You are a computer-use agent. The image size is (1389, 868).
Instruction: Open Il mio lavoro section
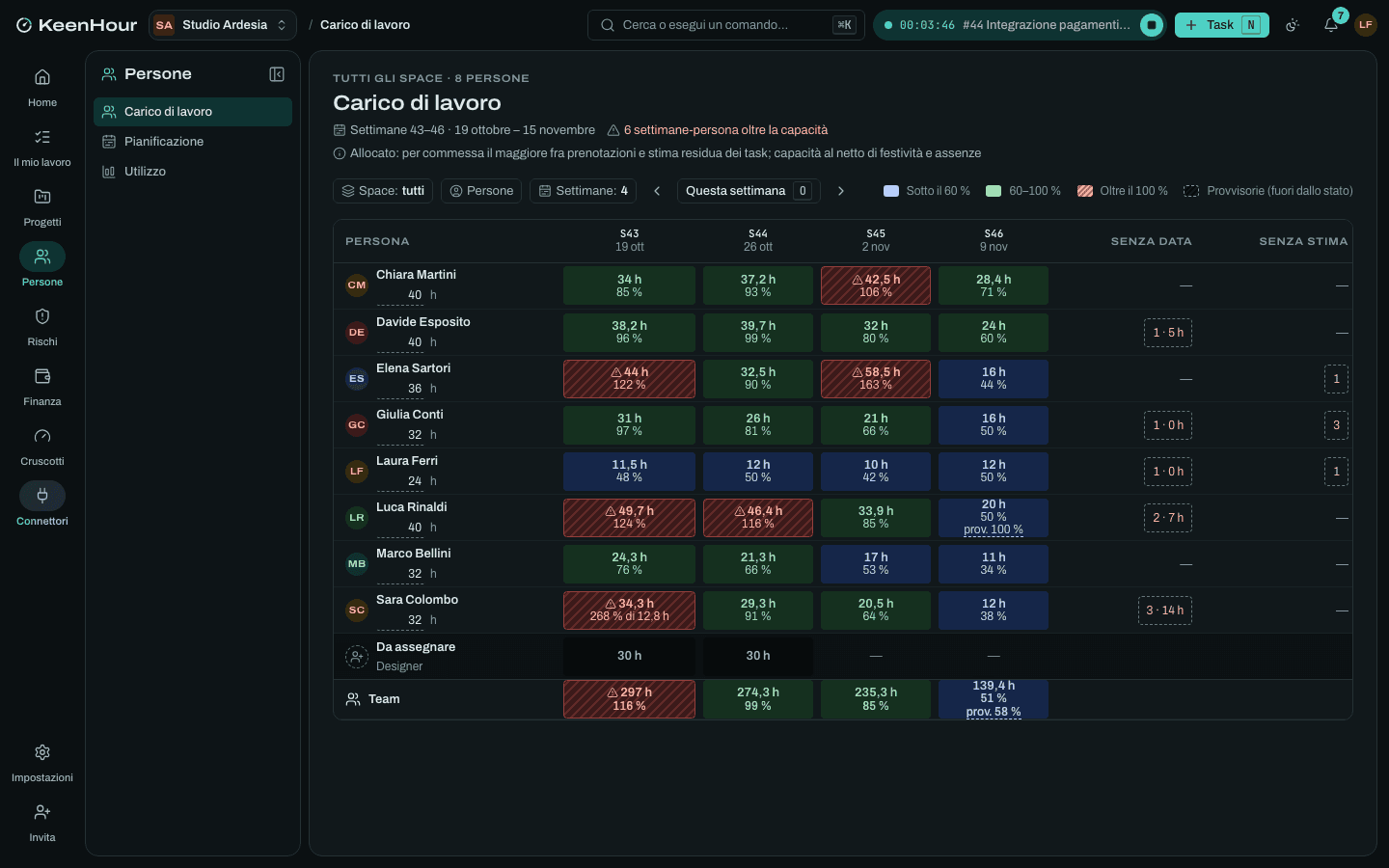click(x=42, y=148)
